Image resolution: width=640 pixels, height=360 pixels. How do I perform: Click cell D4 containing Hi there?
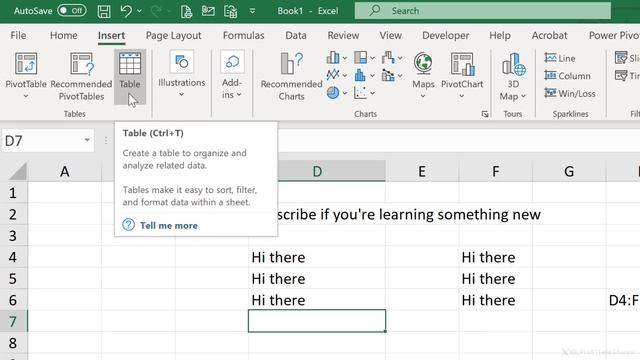point(317,257)
